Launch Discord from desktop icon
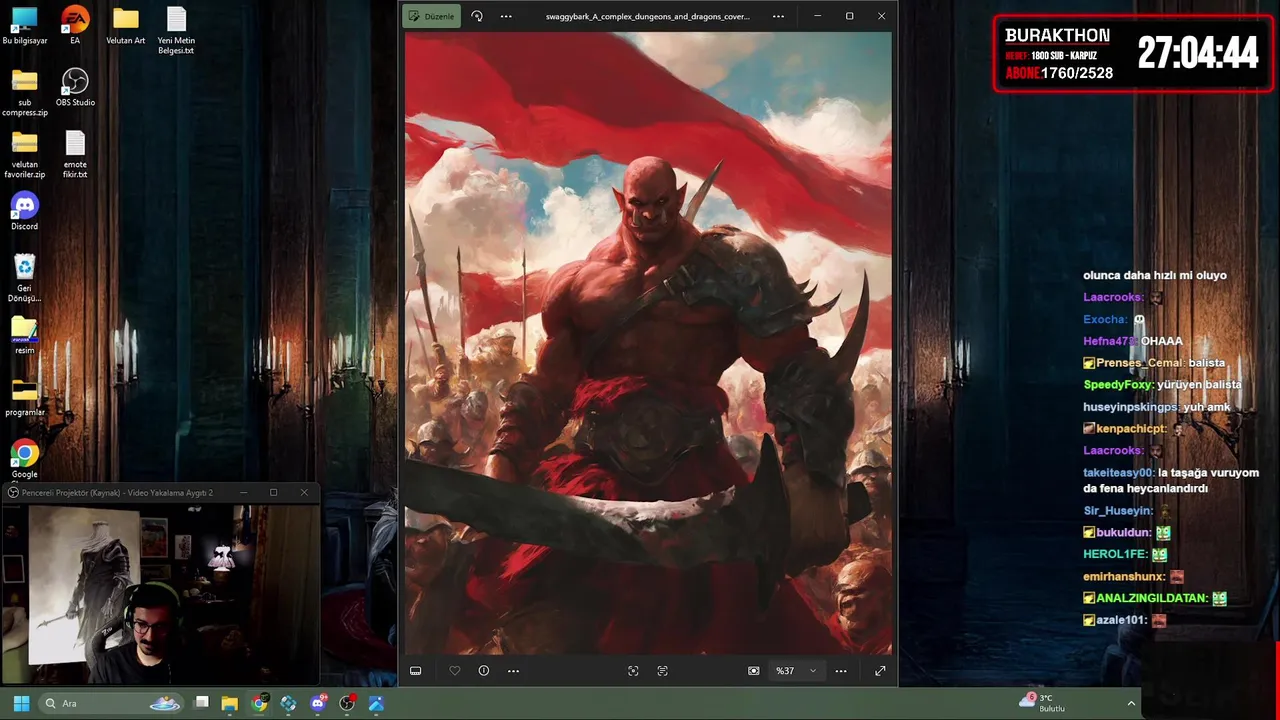The height and width of the screenshot is (720, 1280). point(25,212)
